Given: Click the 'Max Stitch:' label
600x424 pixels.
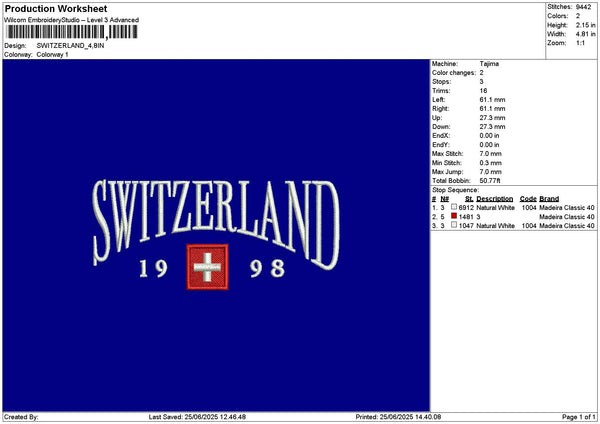Looking at the screenshot, I should [447, 154].
